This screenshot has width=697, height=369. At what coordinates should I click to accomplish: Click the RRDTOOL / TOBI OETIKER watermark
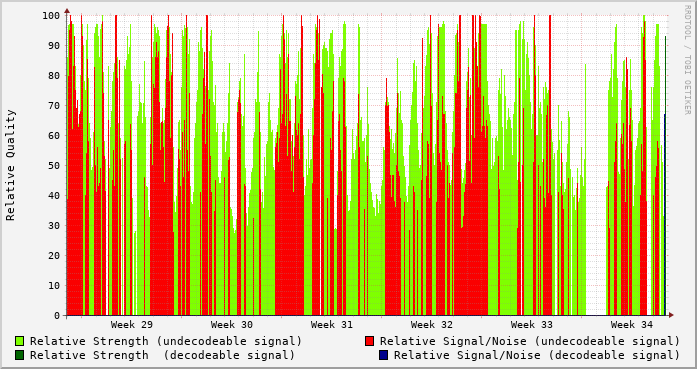coord(688,60)
